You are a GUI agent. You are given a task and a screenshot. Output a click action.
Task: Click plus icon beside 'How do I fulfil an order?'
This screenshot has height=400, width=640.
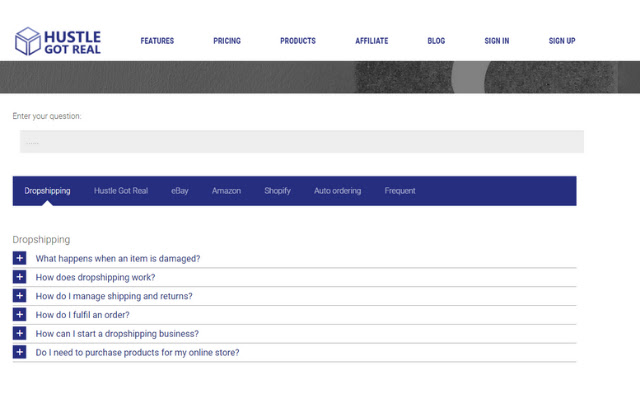[x=20, y=315]
